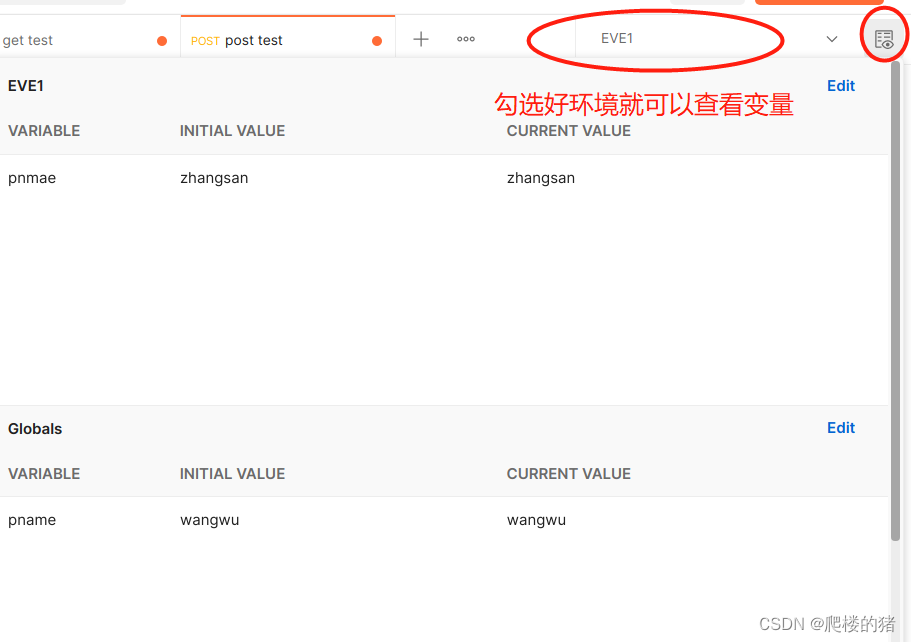Click the unsaved dot on get test tab
The image size is (911, 642).
tap(162, 41)
